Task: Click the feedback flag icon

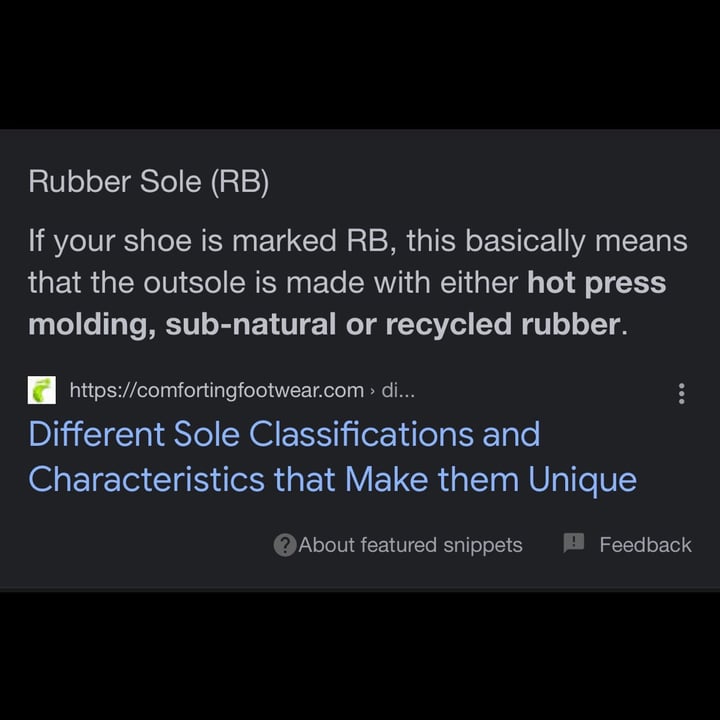Action: click(x=574, y=543)
